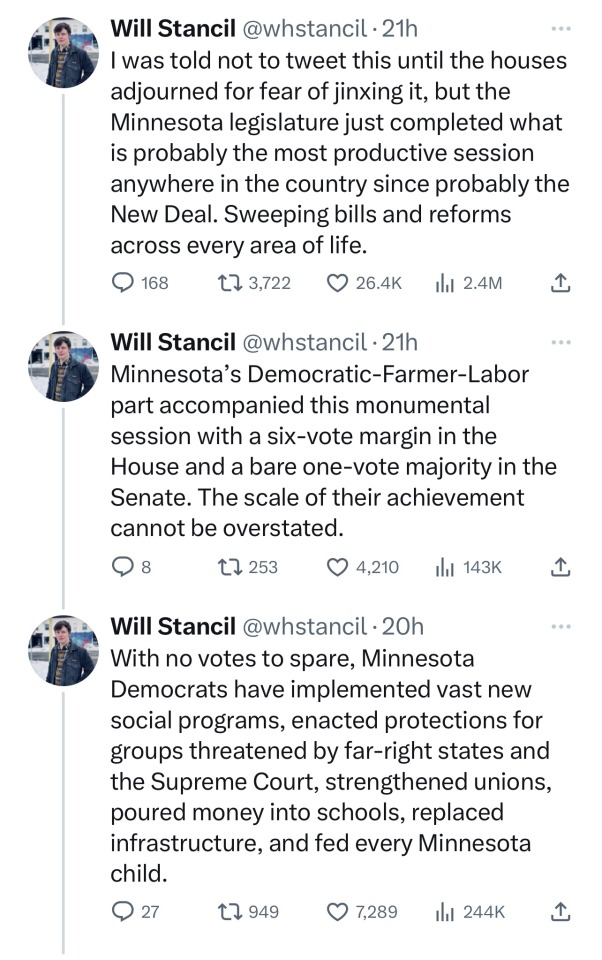Open more options on second tweet

point(562,342)
